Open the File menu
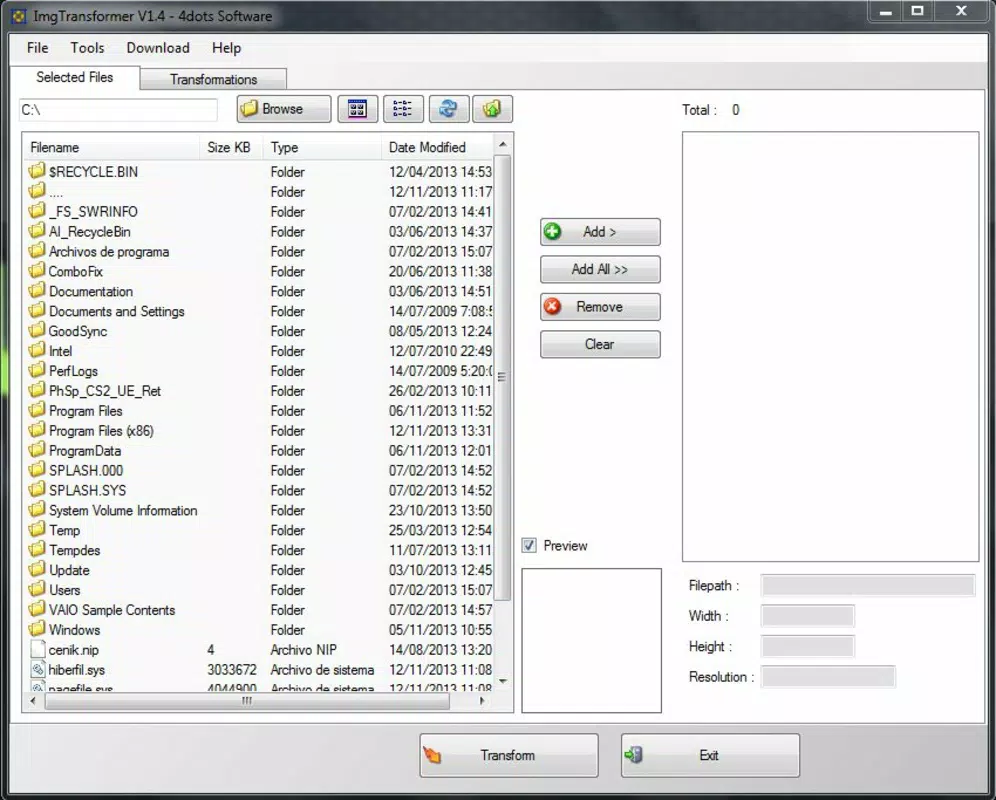 37,48
